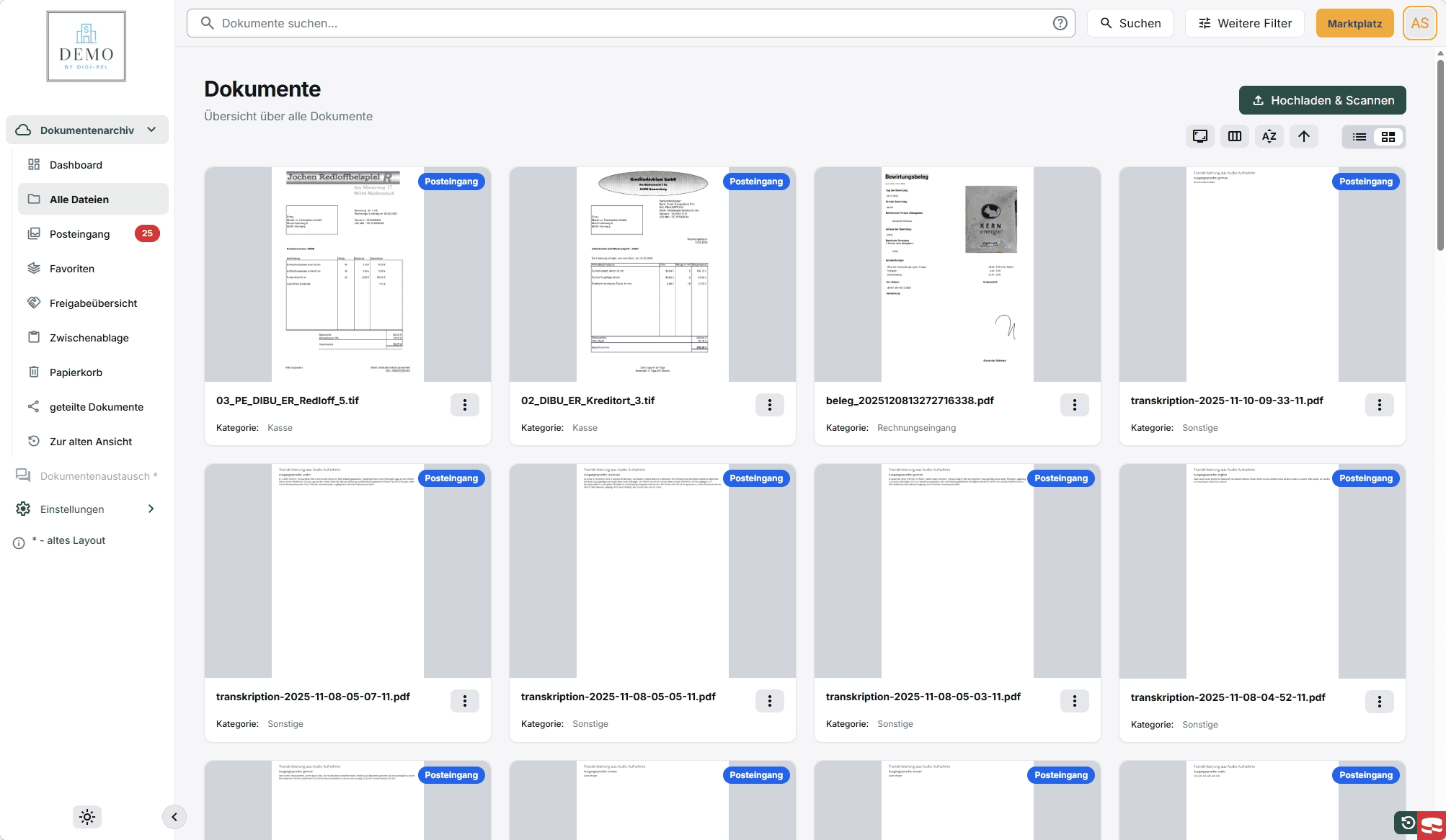The width and height of the screenshot is (1446, 840).
Task: Collapse the Dokumentenarchiv section chevron
Action: tap(151, 130)
